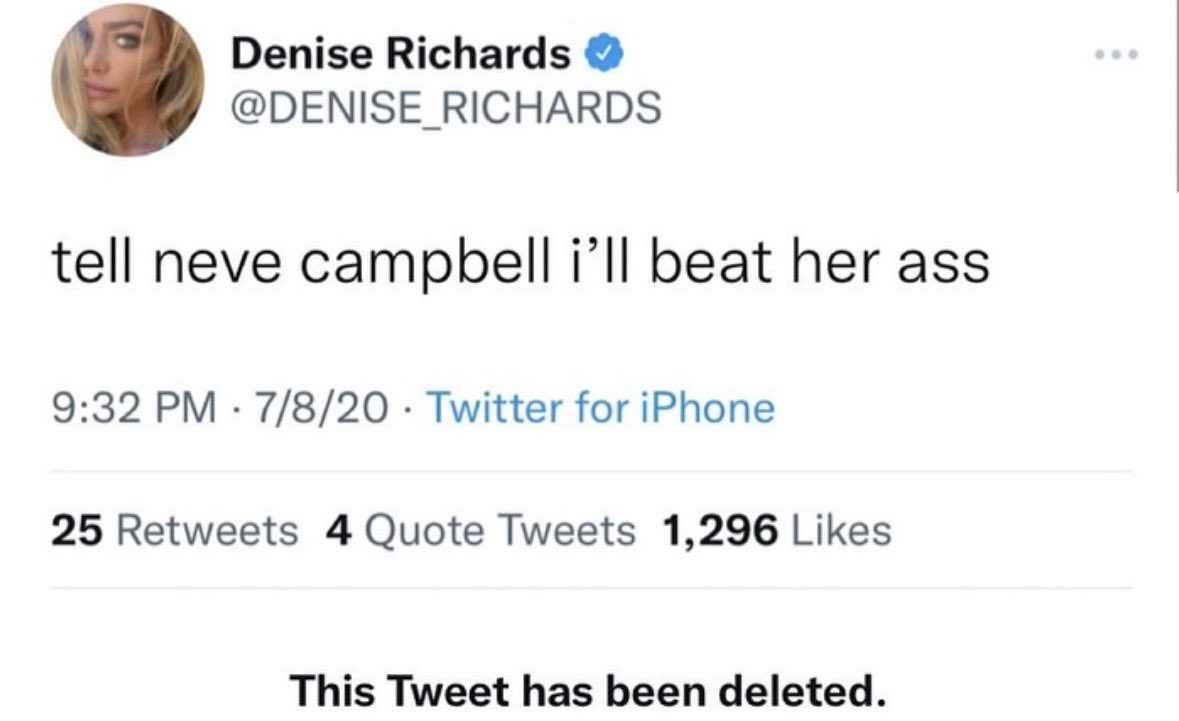Click the 'This Tweet has been deleted.' notice

589,689
